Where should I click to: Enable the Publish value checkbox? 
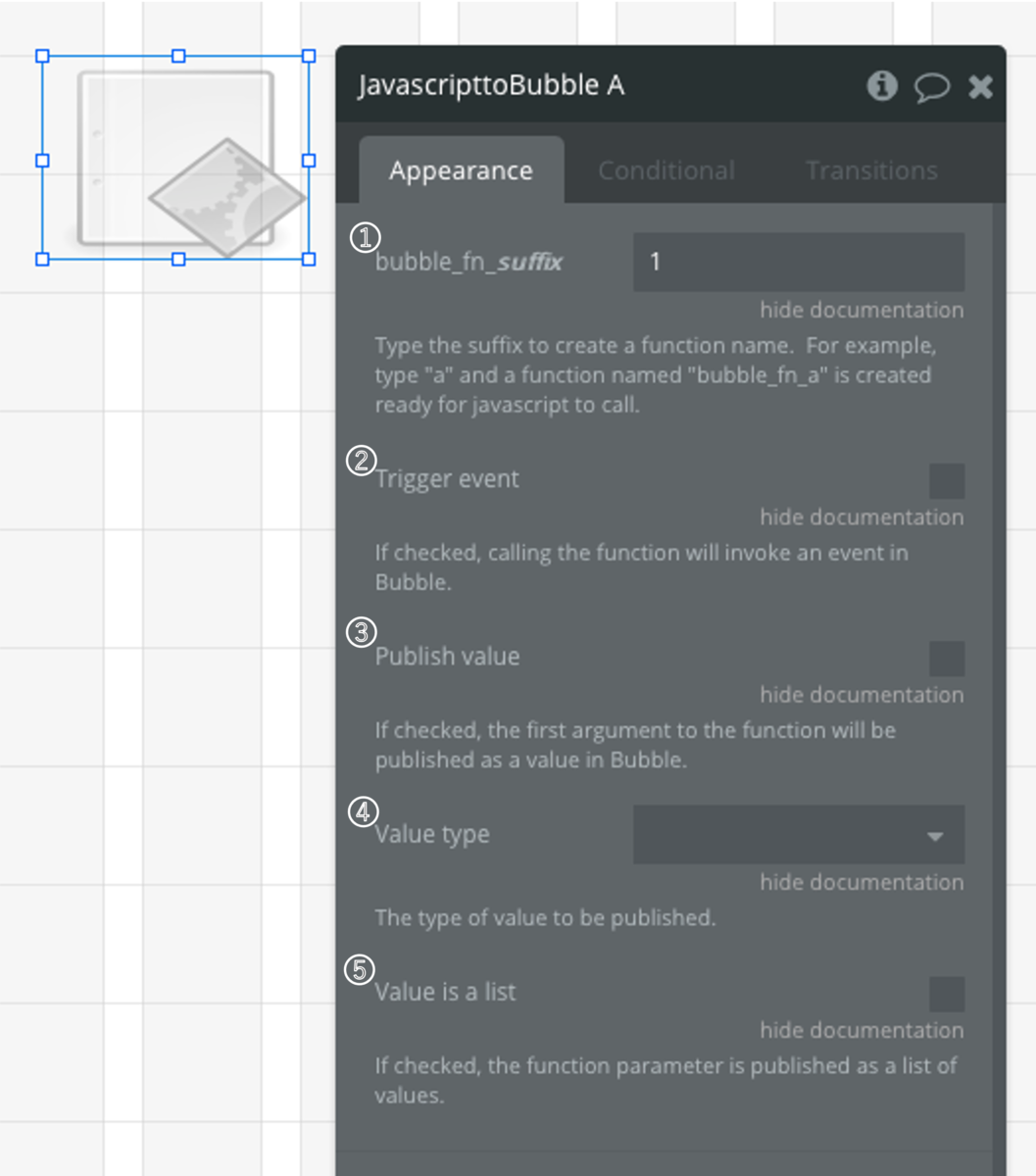coord(947,659)
